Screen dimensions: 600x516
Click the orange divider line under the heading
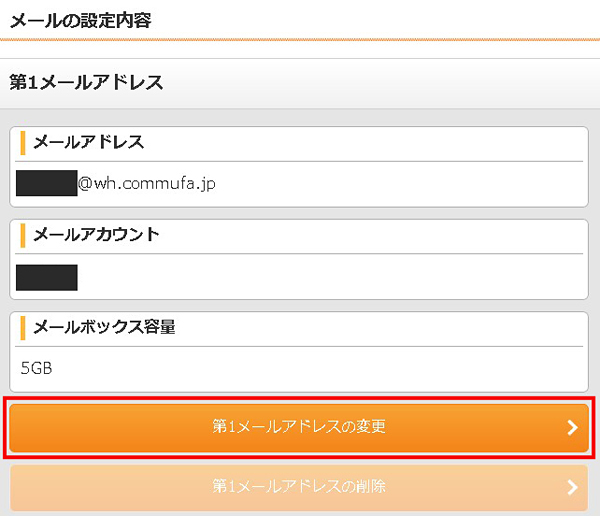tap(300, 39)
